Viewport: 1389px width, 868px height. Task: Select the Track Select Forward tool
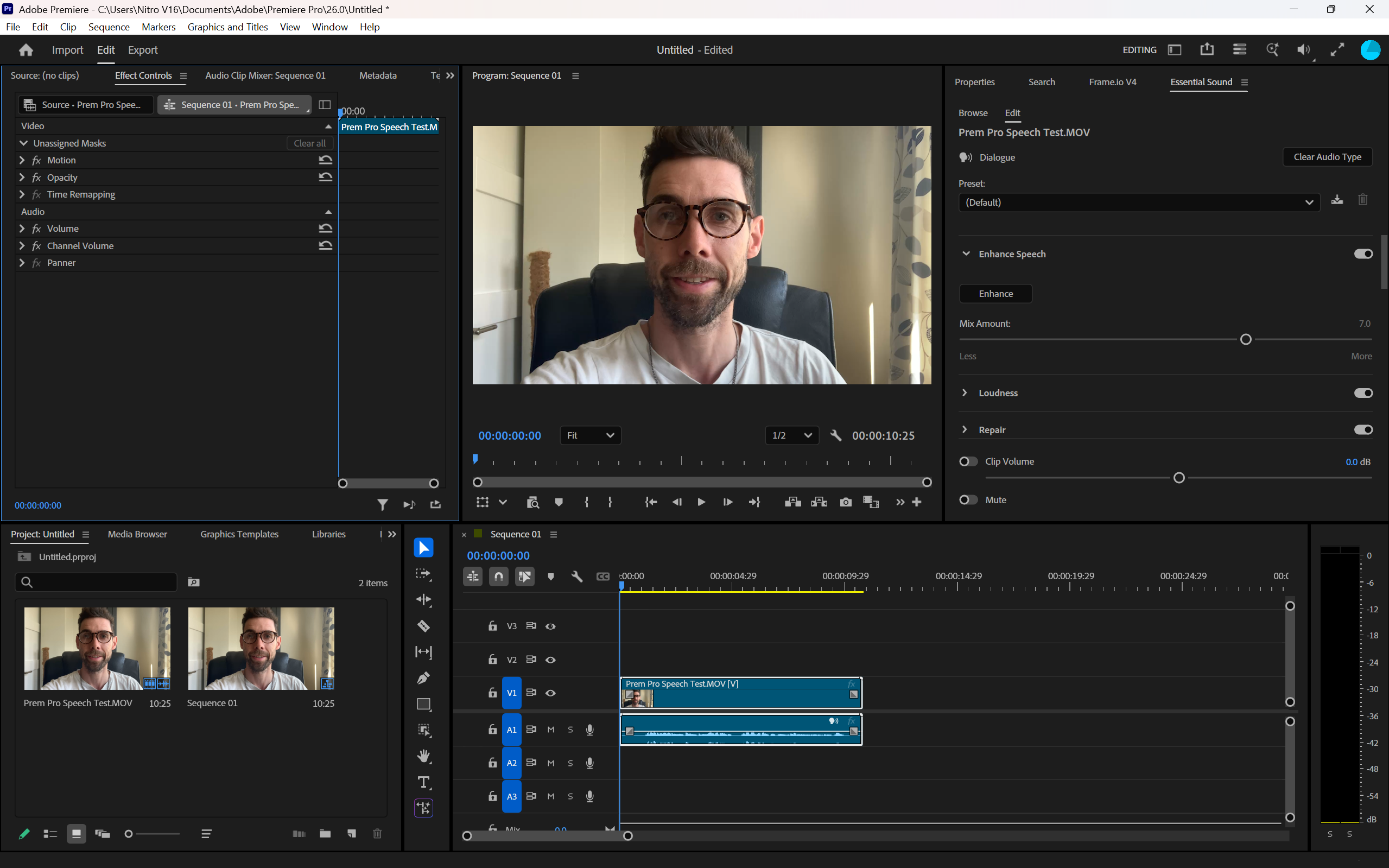(x=423, y=573)
